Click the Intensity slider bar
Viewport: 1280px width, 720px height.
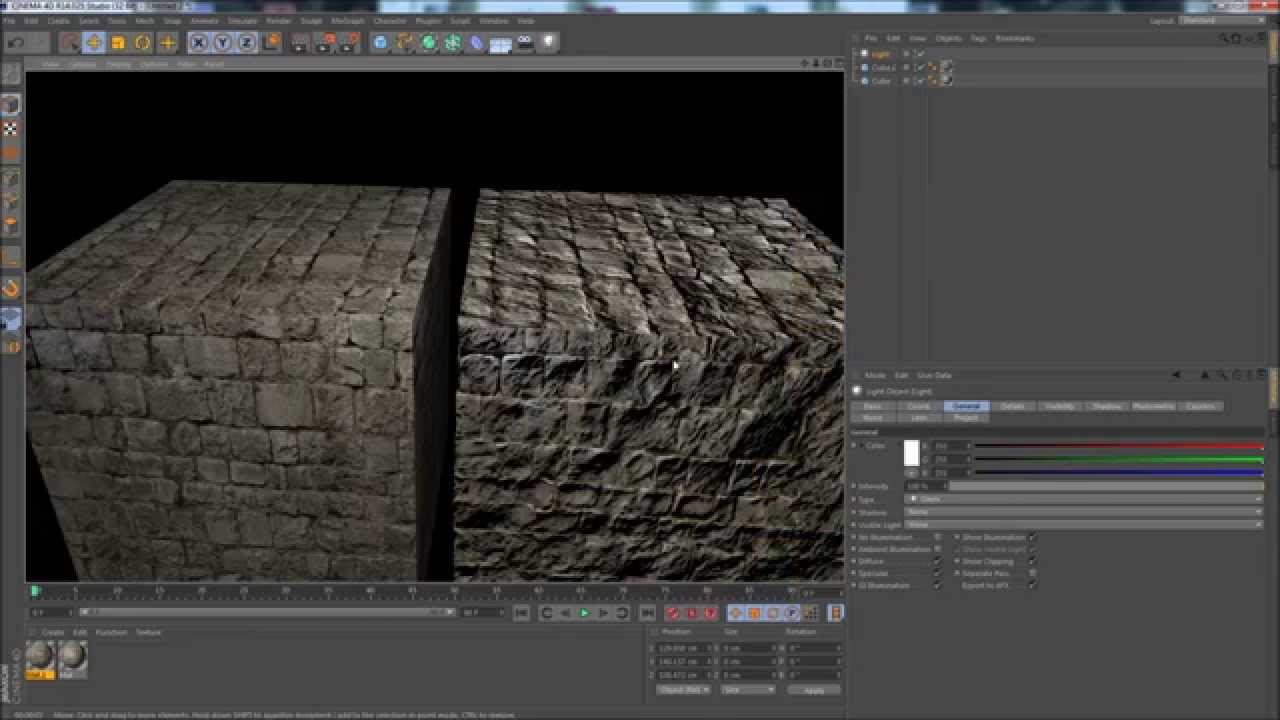(x=1105, y=486)
